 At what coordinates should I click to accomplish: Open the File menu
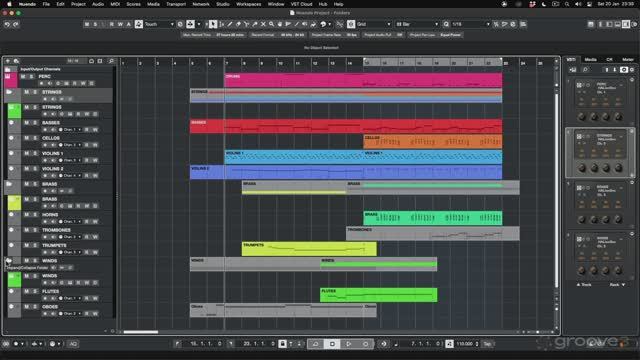click(46, 4)
